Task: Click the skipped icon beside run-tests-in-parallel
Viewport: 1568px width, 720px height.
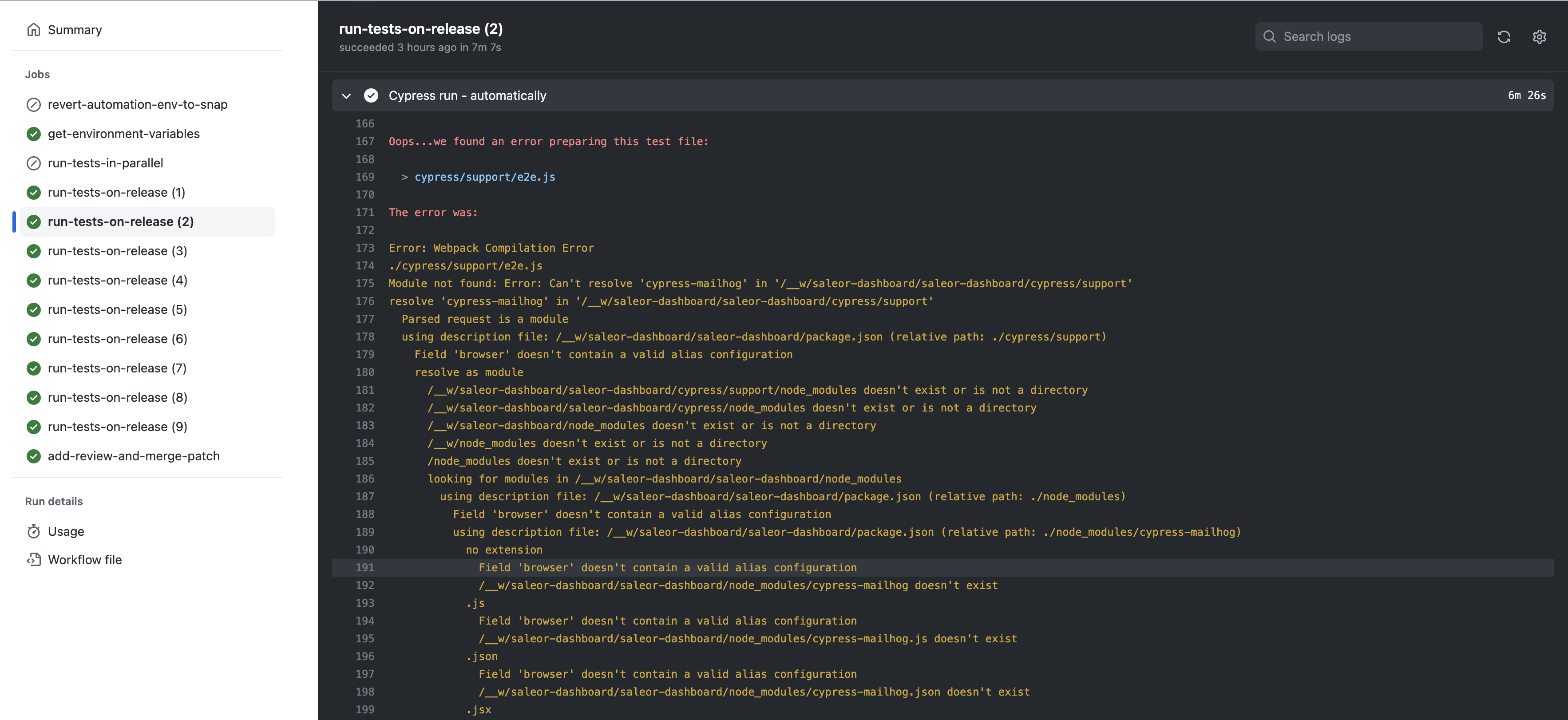Action: (33, 163)
